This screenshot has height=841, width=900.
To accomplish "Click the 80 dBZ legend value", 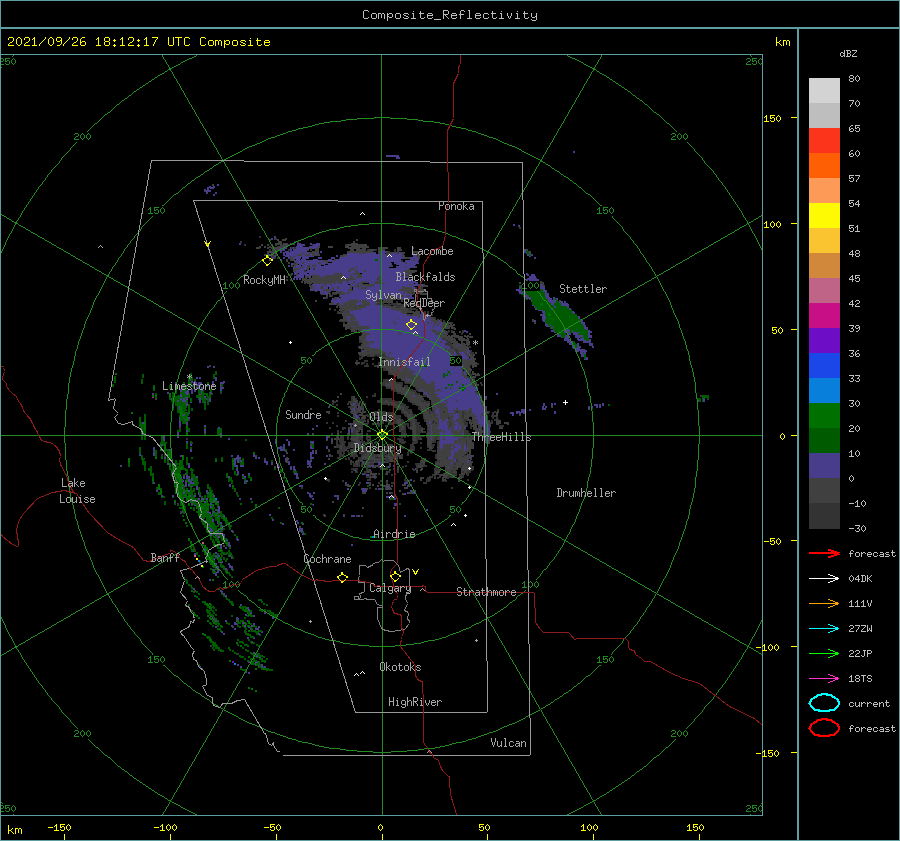I will (x=854, y=79).
